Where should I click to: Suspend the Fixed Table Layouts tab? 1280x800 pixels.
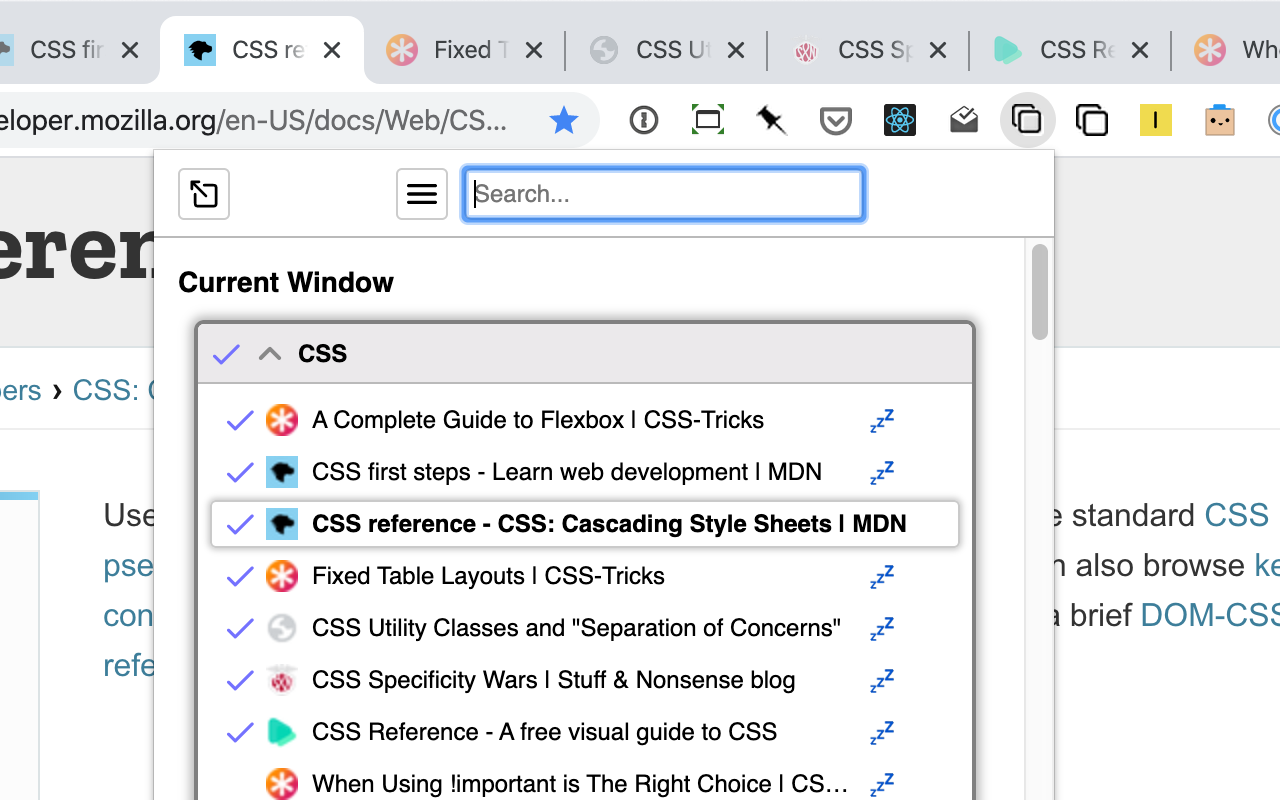pyautogui.click(x=881, y=577)
